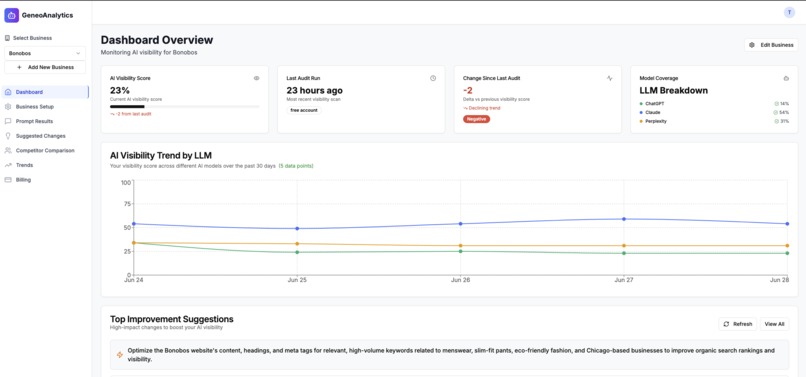806x377 pixels.
Task: Click the Perplexity 31% value
Action: 784,121
